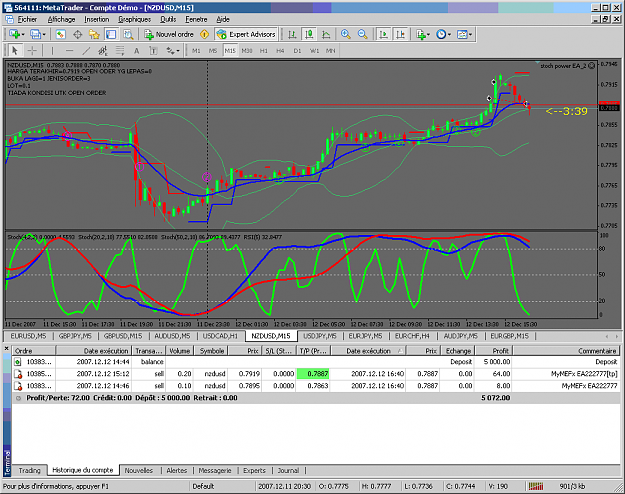Select the equidistant channel tool

tap(103, 51)
